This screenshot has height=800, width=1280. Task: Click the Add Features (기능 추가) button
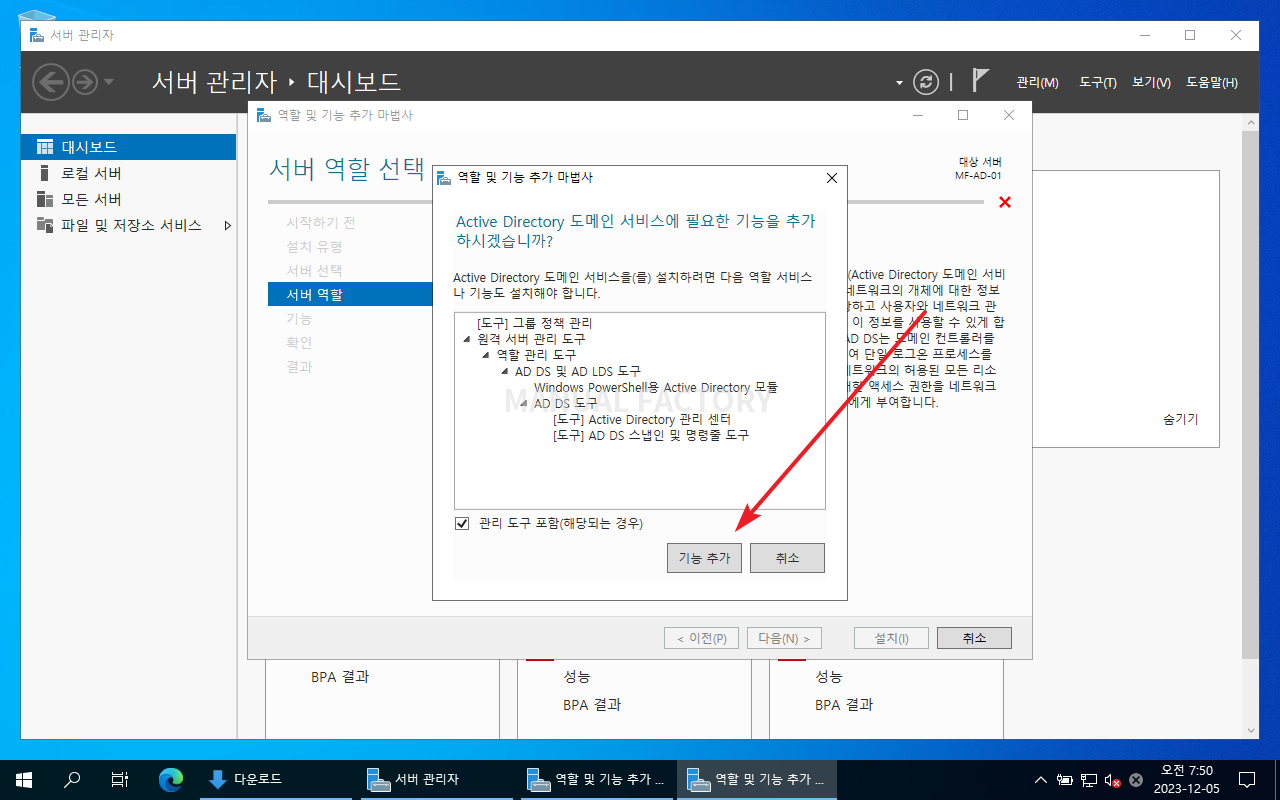(704, 558)
